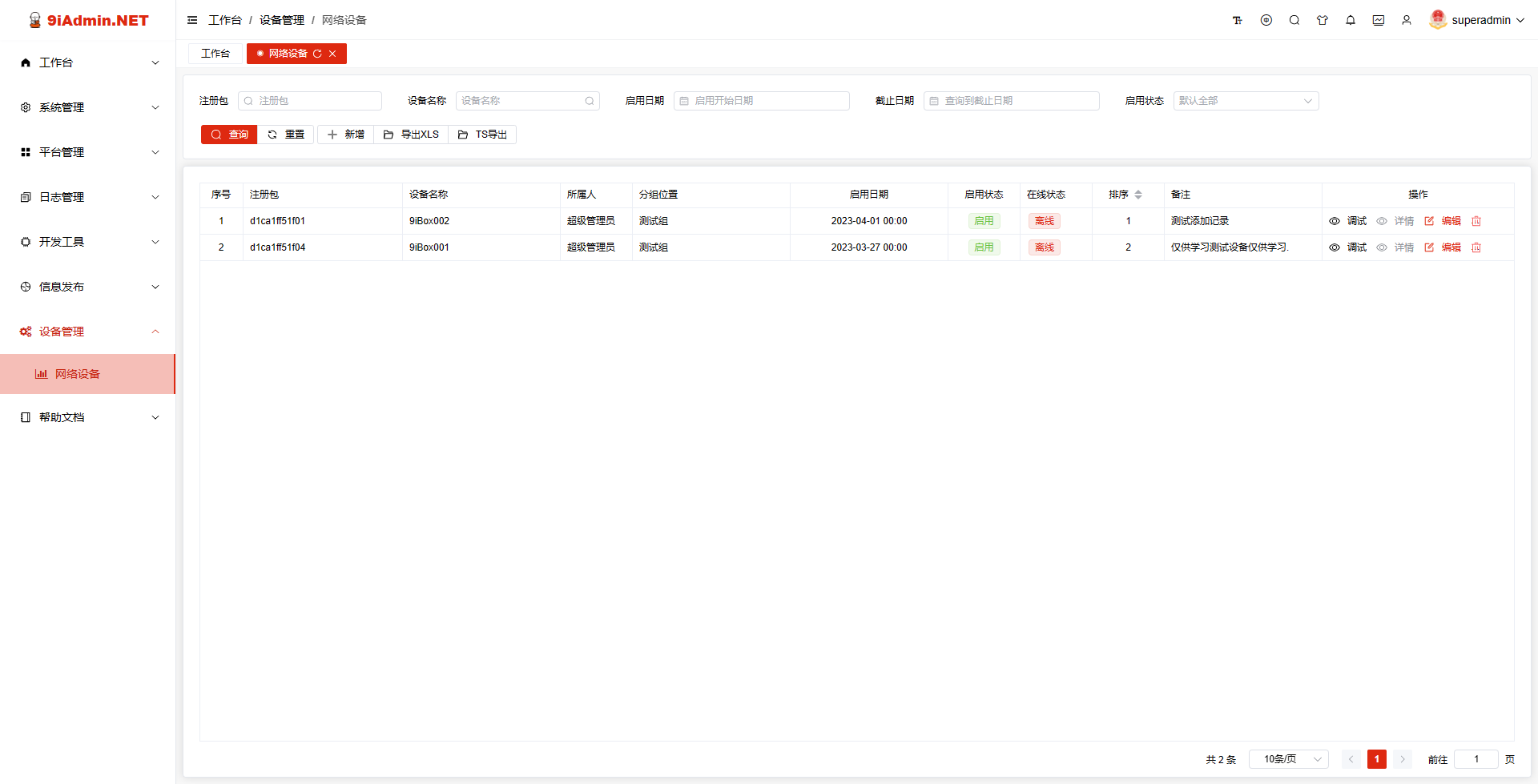Switch to the 工作台 tab
1538x784 pixels.
tap(215, 54)
